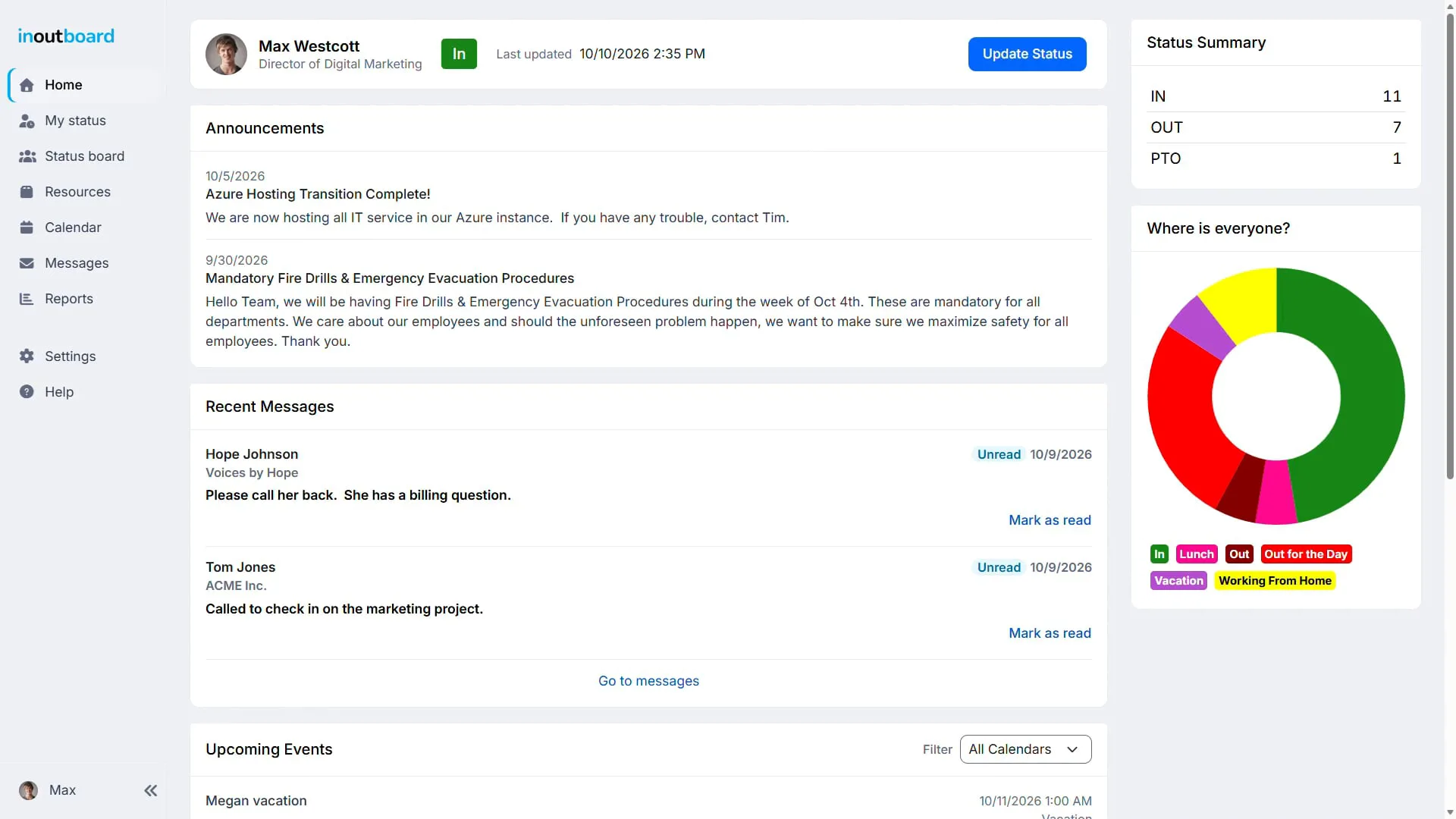Open the Calendar menu item
Screen dimensions: 1456x819
click(x=73, y=227)
